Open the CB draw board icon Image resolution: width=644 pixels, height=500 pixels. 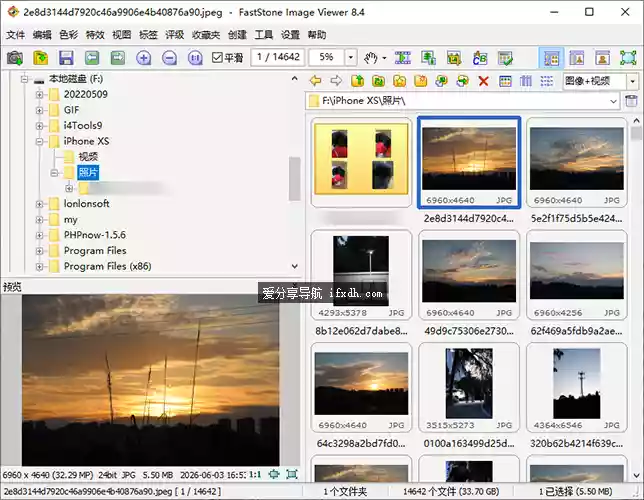[x=480, y=58]
